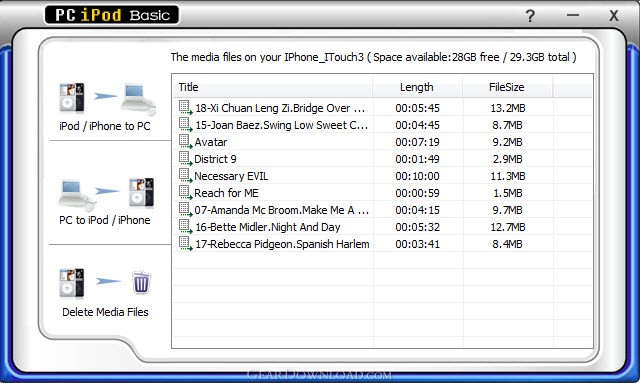The height and width of the screenshot is (383, 640).
Task: Minimize the PC iPod Basic window
Action: point(573,15)
